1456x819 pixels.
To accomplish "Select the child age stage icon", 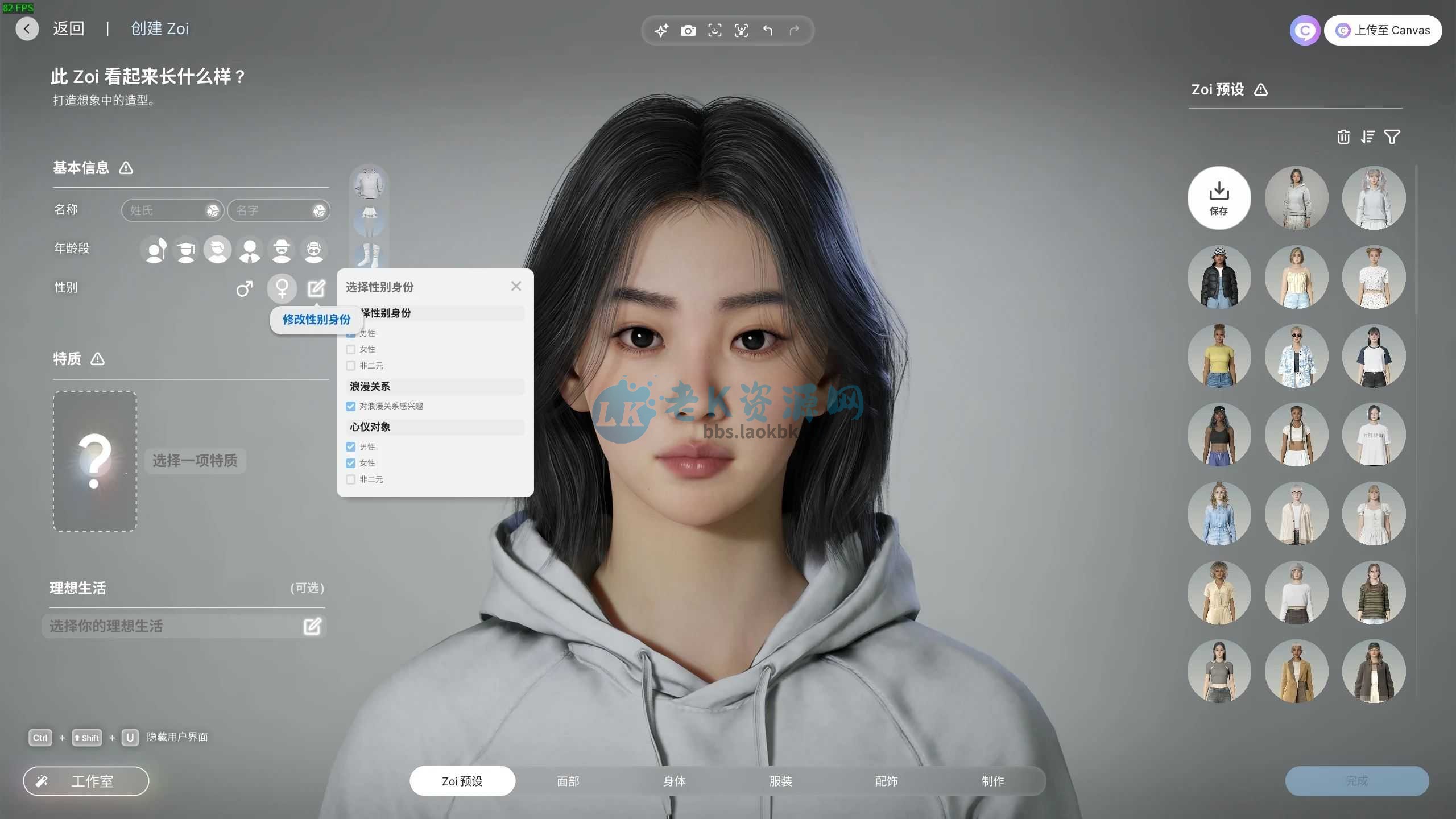I will [x=155, y=250].
